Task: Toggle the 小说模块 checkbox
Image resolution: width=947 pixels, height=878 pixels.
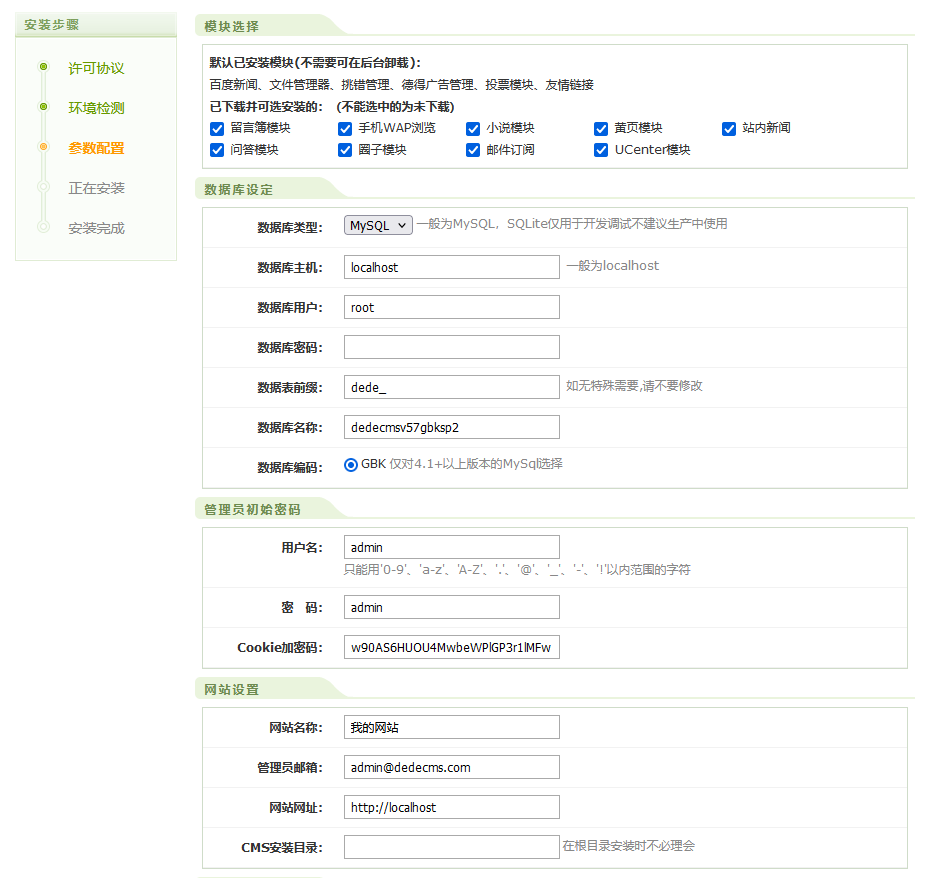Action: click(x=472, y=128)
